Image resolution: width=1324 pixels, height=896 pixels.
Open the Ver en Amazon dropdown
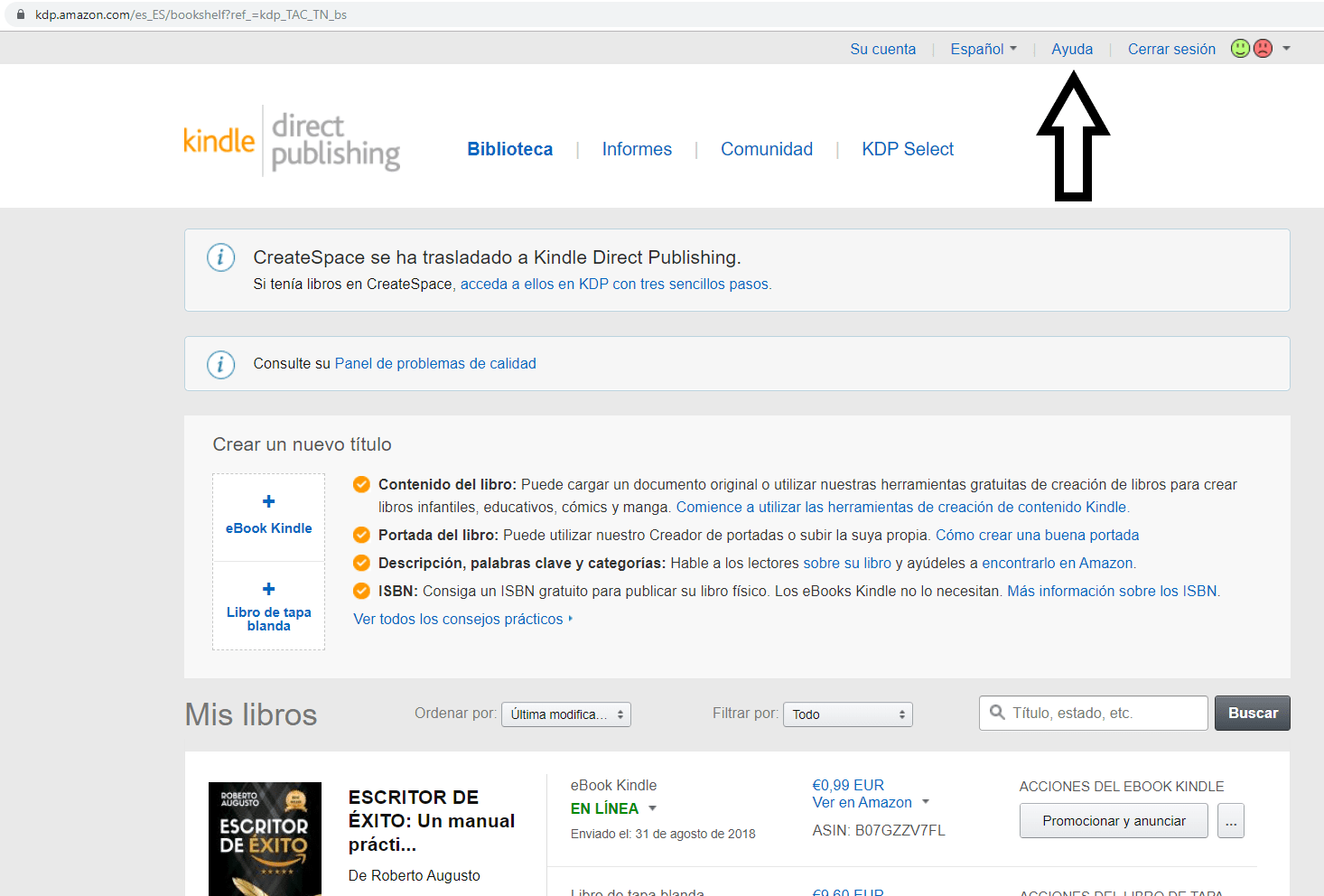click(x=871, y=802)
